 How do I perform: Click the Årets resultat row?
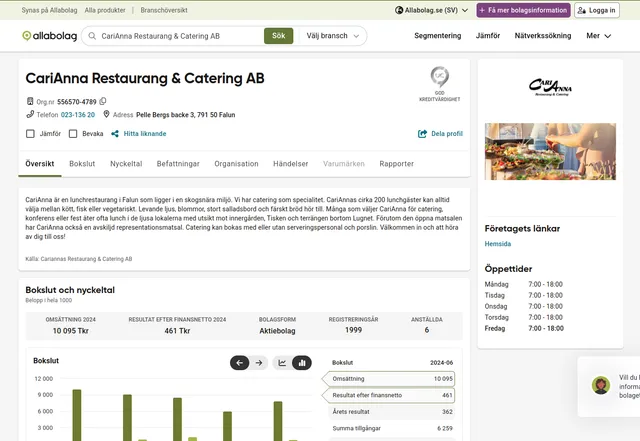pyautogui.click(x=391, y=412)
